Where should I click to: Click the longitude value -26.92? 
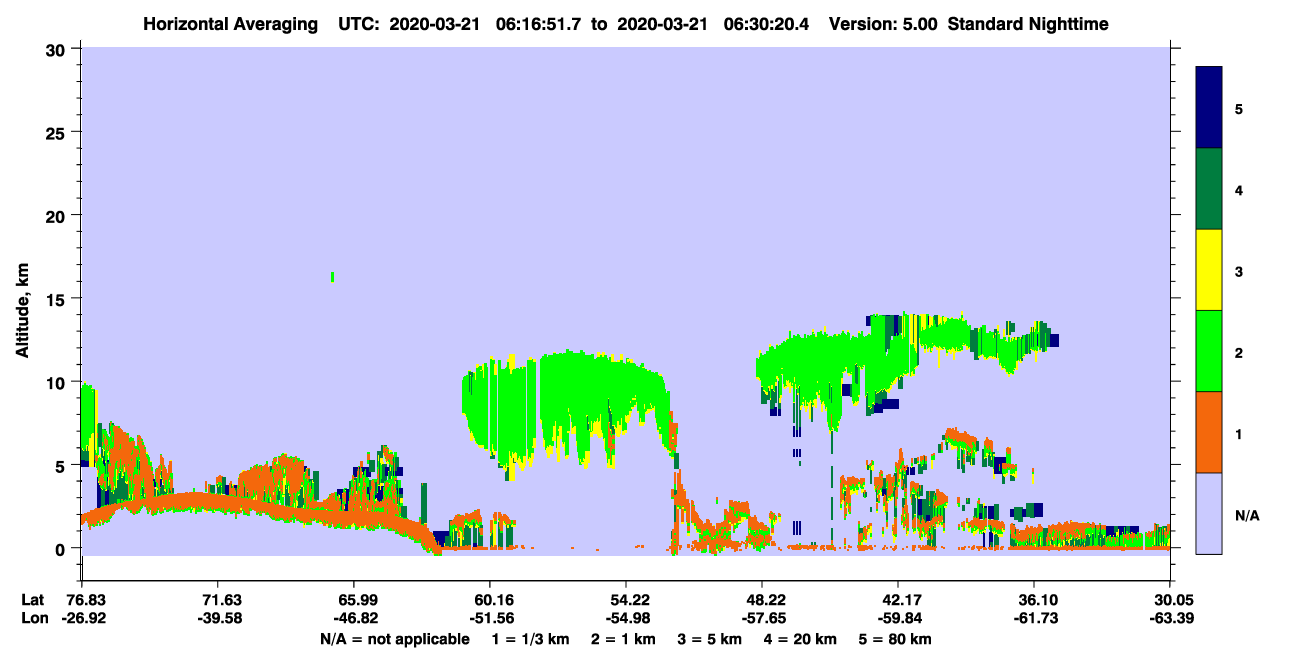(82, 618)
